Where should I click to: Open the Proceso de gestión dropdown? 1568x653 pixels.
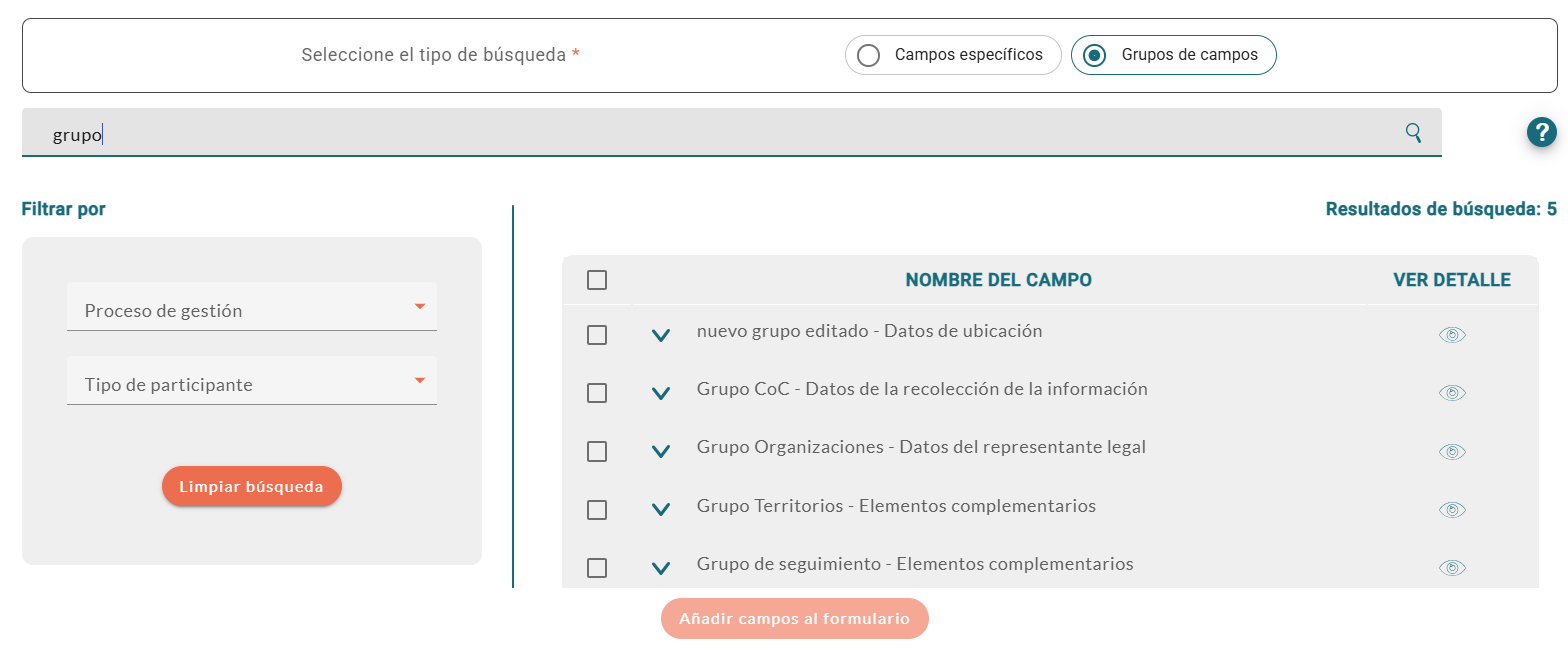pyautogui.click(x=251, y=310)
